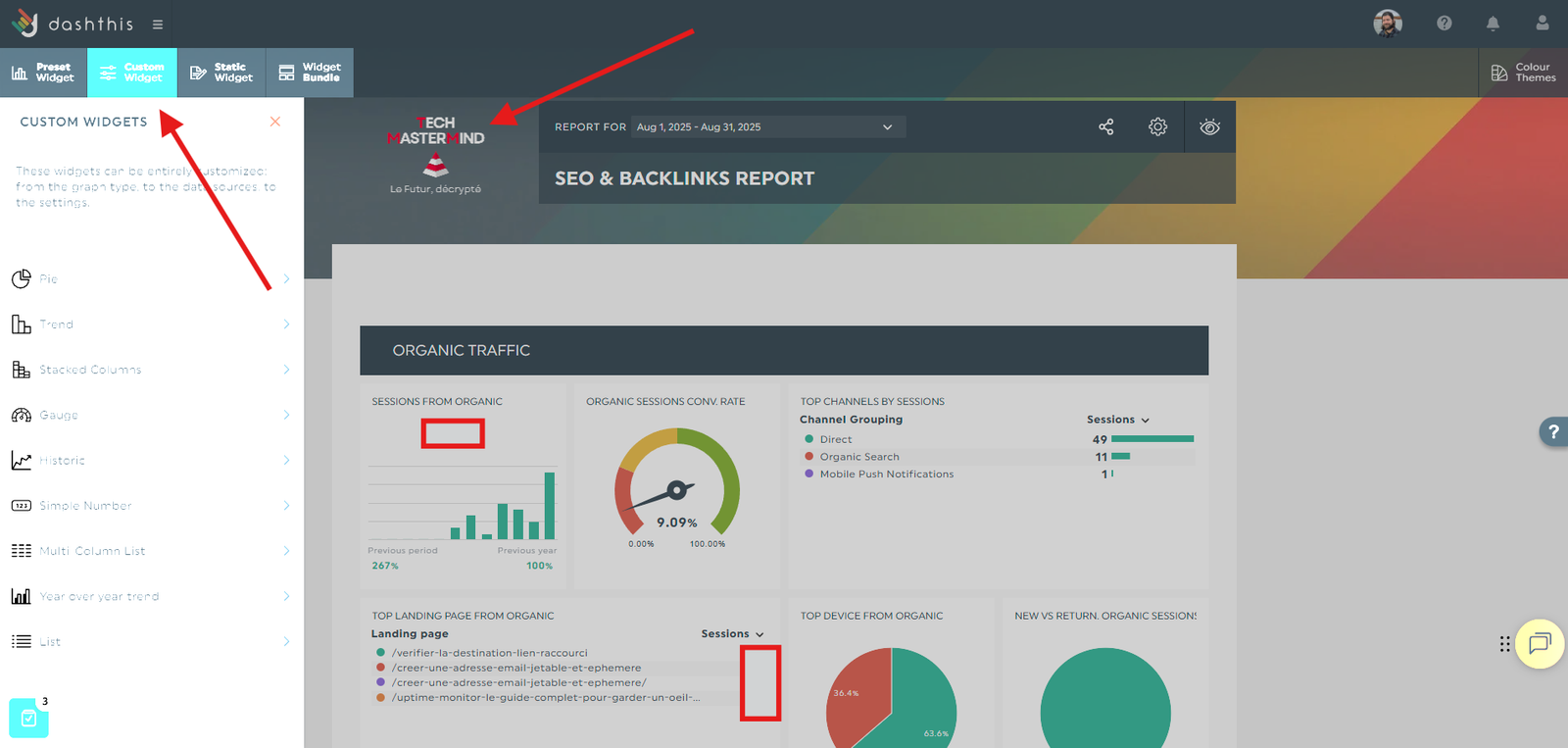Close the Custom Widgets panel

275,122
